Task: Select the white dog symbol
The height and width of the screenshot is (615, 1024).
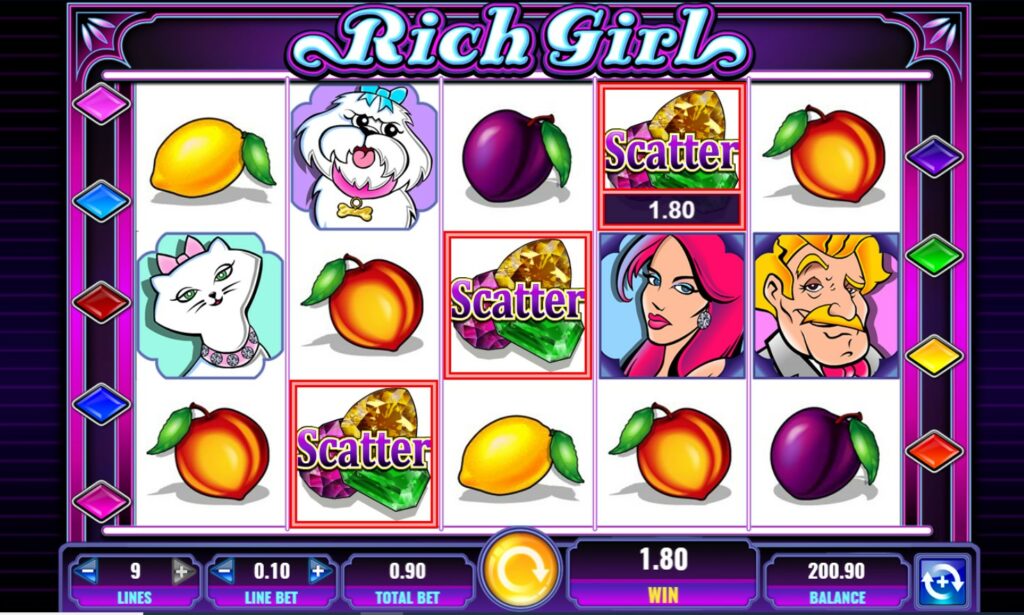Action: 363,156
